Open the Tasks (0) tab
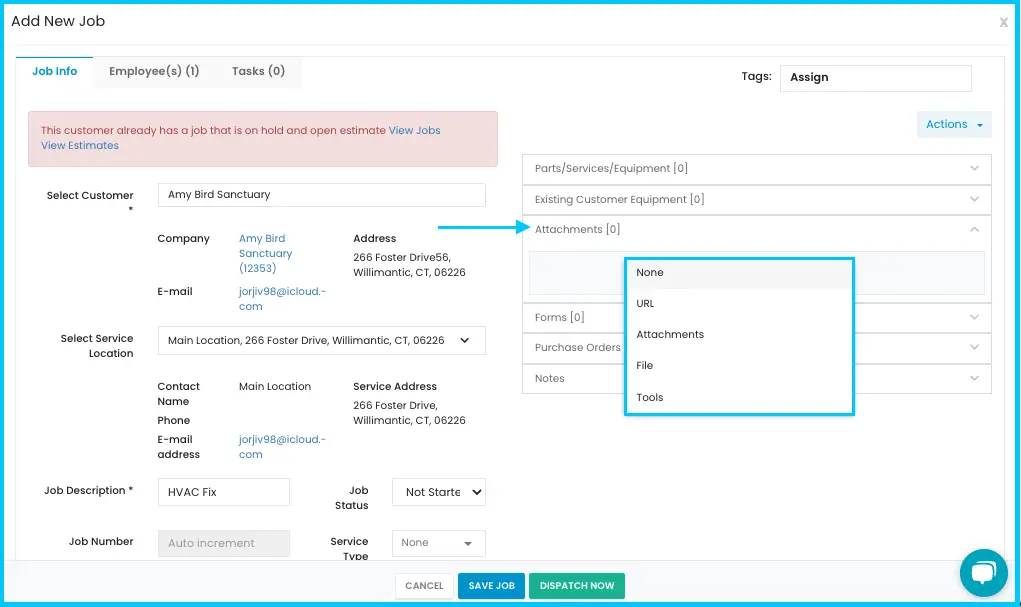Viewport: 1021px width, 607px height. click(x=259, y=72)
